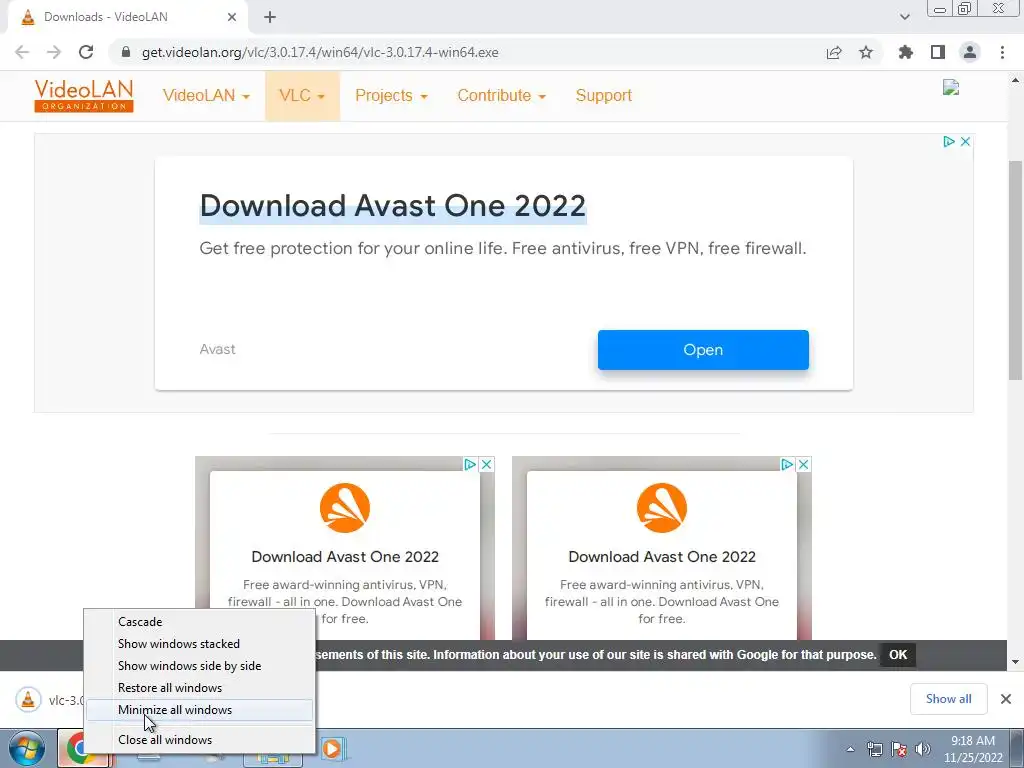Click the Chrome forward arrow
Viewport: 1024px width, 768px height.
coord(54,52)
